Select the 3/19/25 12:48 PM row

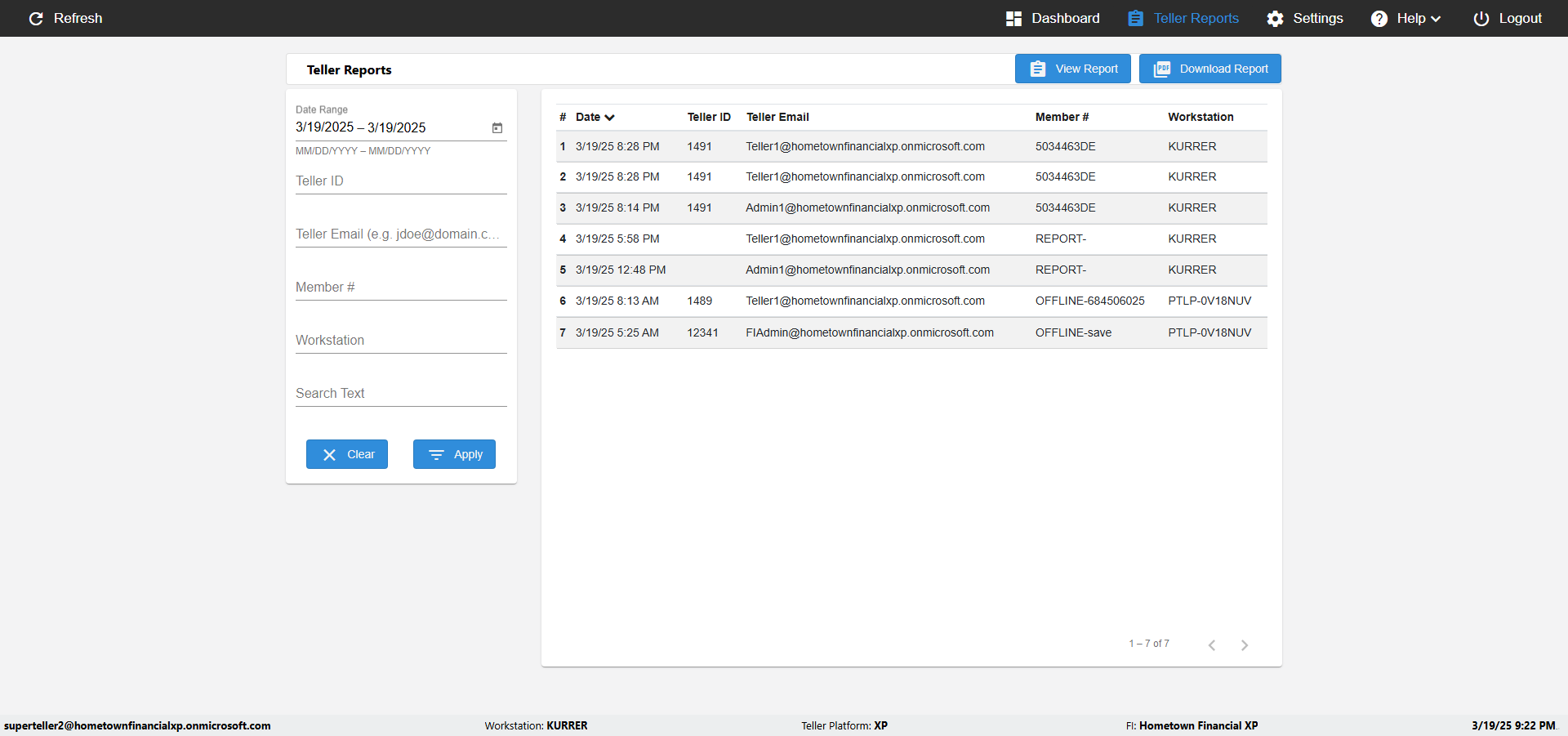pos(911,270)
